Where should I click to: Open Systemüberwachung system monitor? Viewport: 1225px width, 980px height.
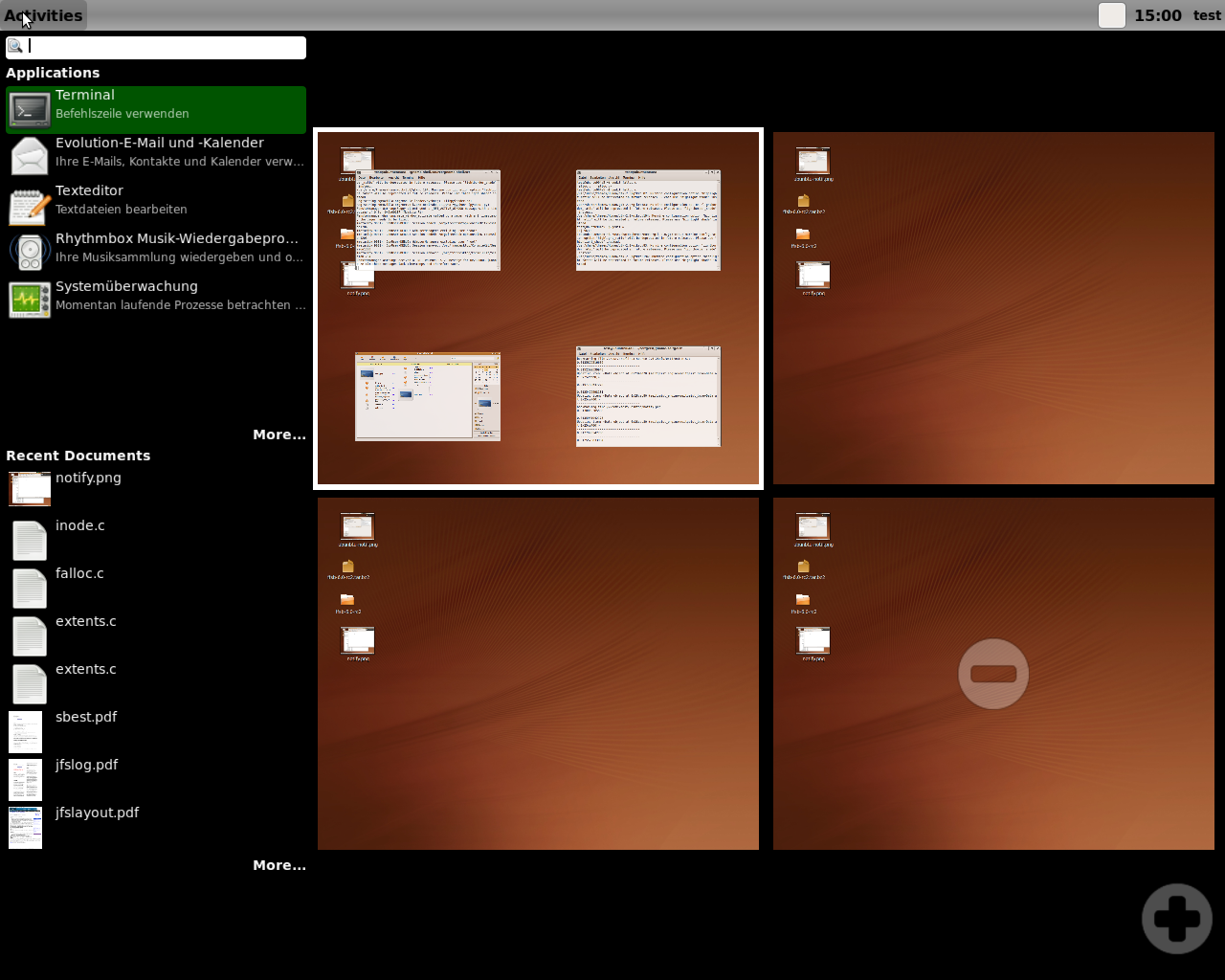click(x=156, y=301)
